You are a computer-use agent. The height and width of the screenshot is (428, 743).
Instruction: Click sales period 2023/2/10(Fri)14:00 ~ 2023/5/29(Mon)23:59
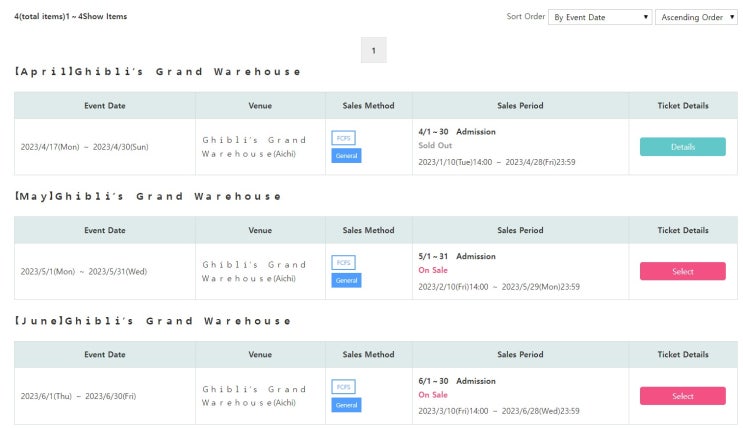[x=499, y=287]
